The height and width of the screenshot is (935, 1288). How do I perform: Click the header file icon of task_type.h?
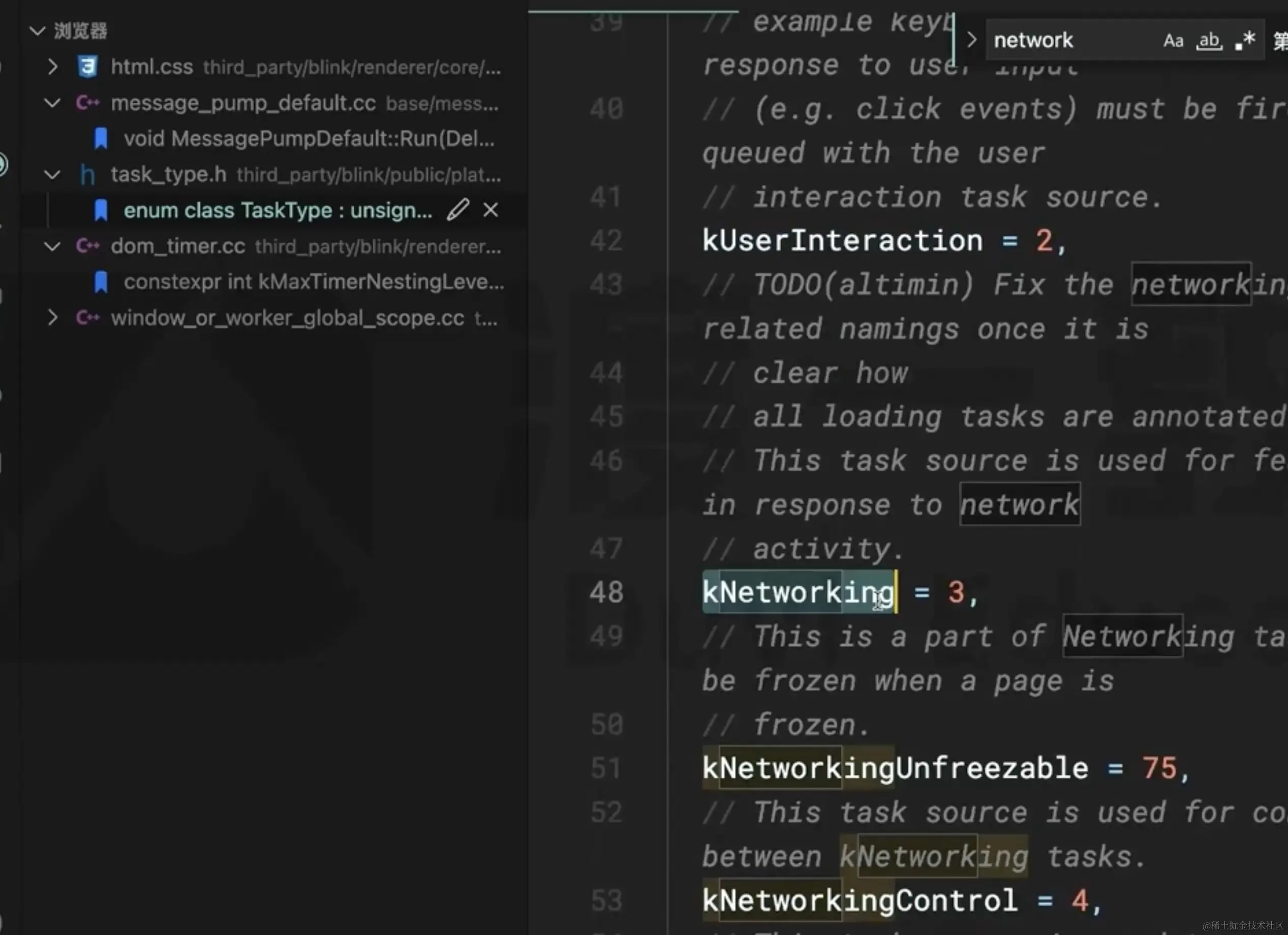(87, 175)
